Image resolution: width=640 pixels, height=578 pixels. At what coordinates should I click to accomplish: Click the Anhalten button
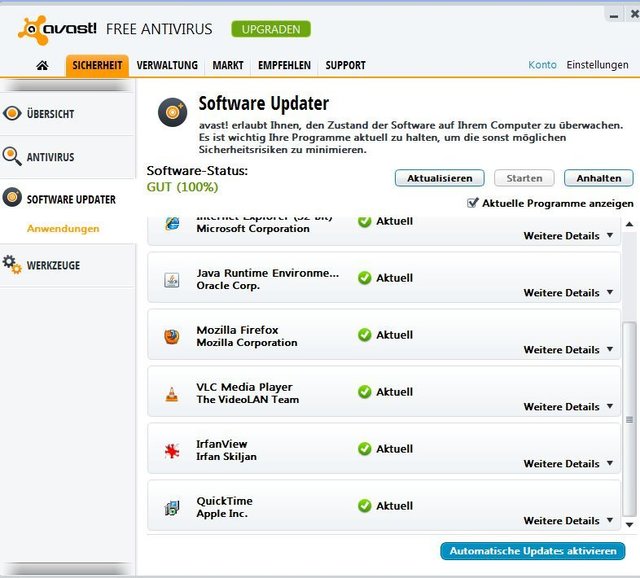pyautogui.click(x=599, y=178)
